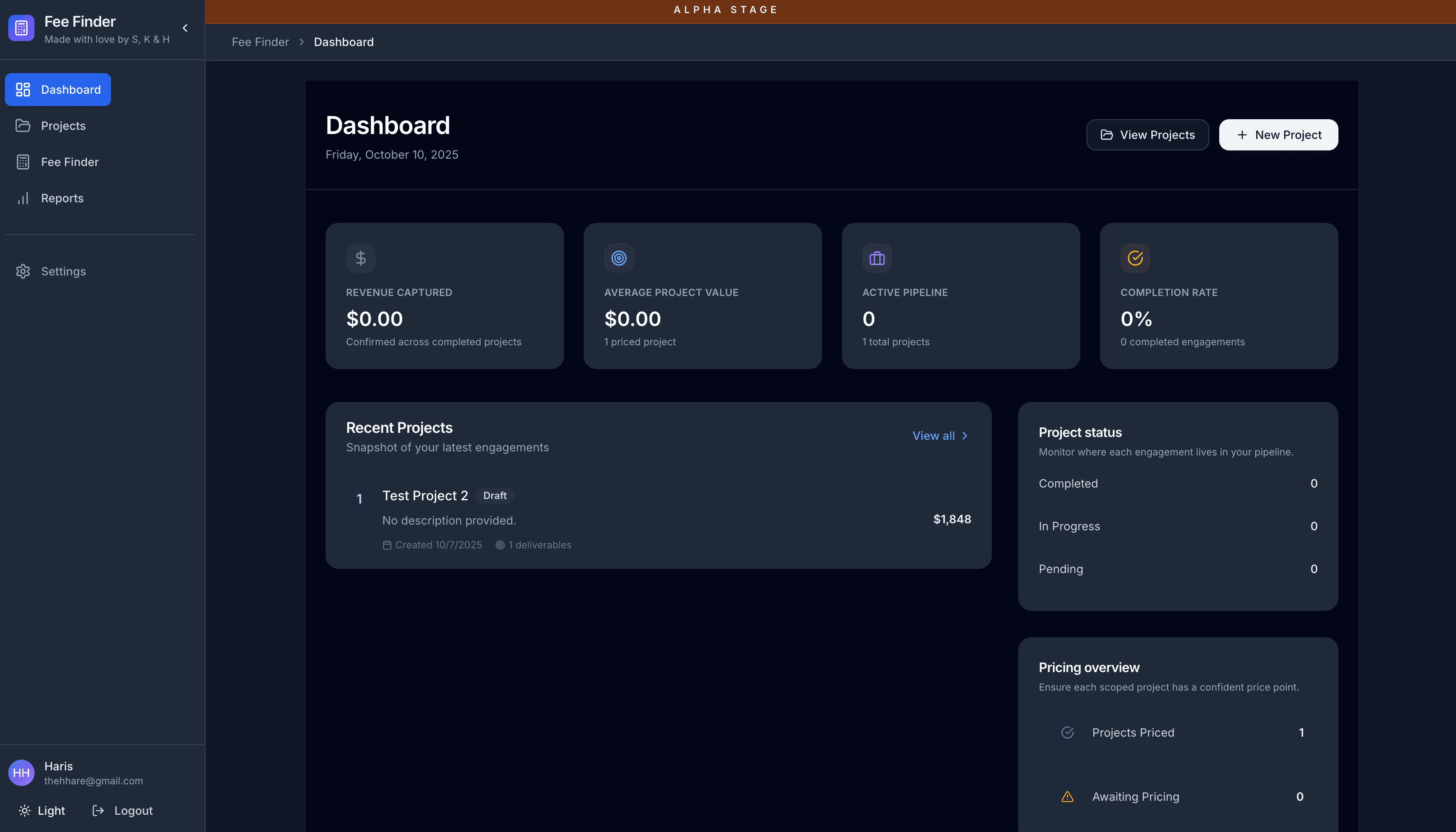Open the Dashboard sidebar item
Screen dimensions: 1456x832
[x=58, y=90]
